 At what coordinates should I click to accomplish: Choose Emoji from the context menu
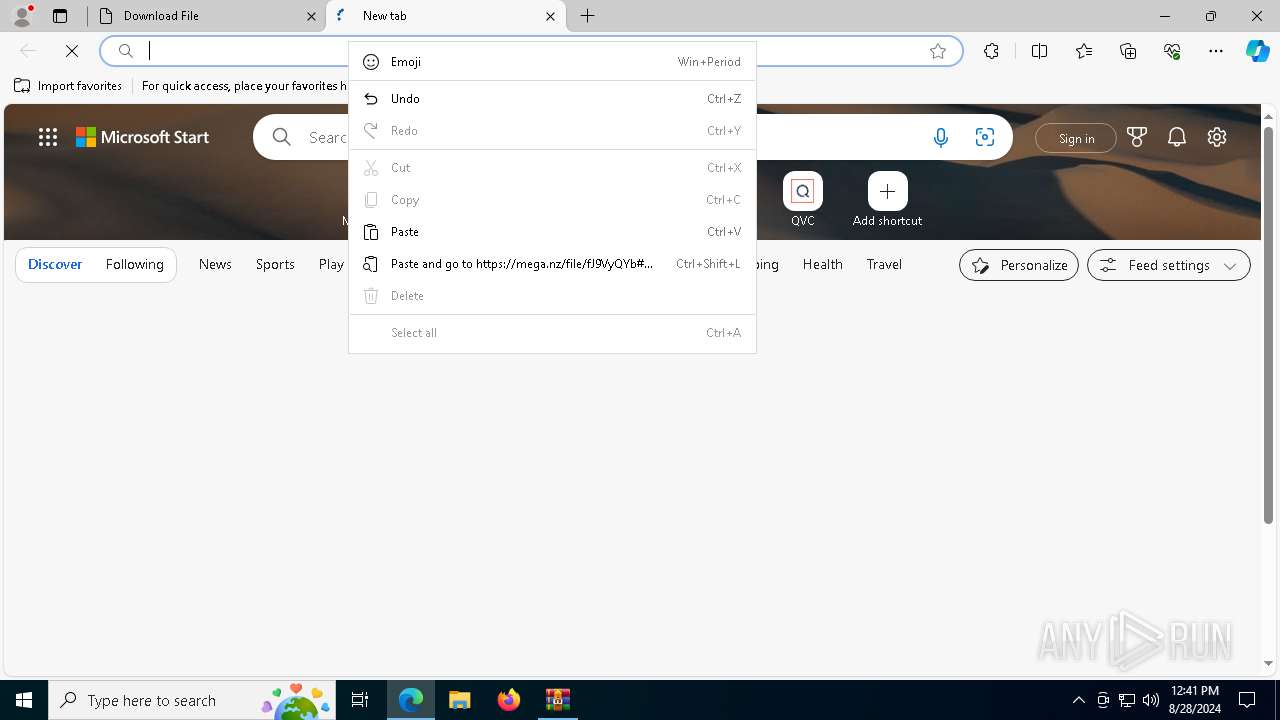(x=552, y=62)
